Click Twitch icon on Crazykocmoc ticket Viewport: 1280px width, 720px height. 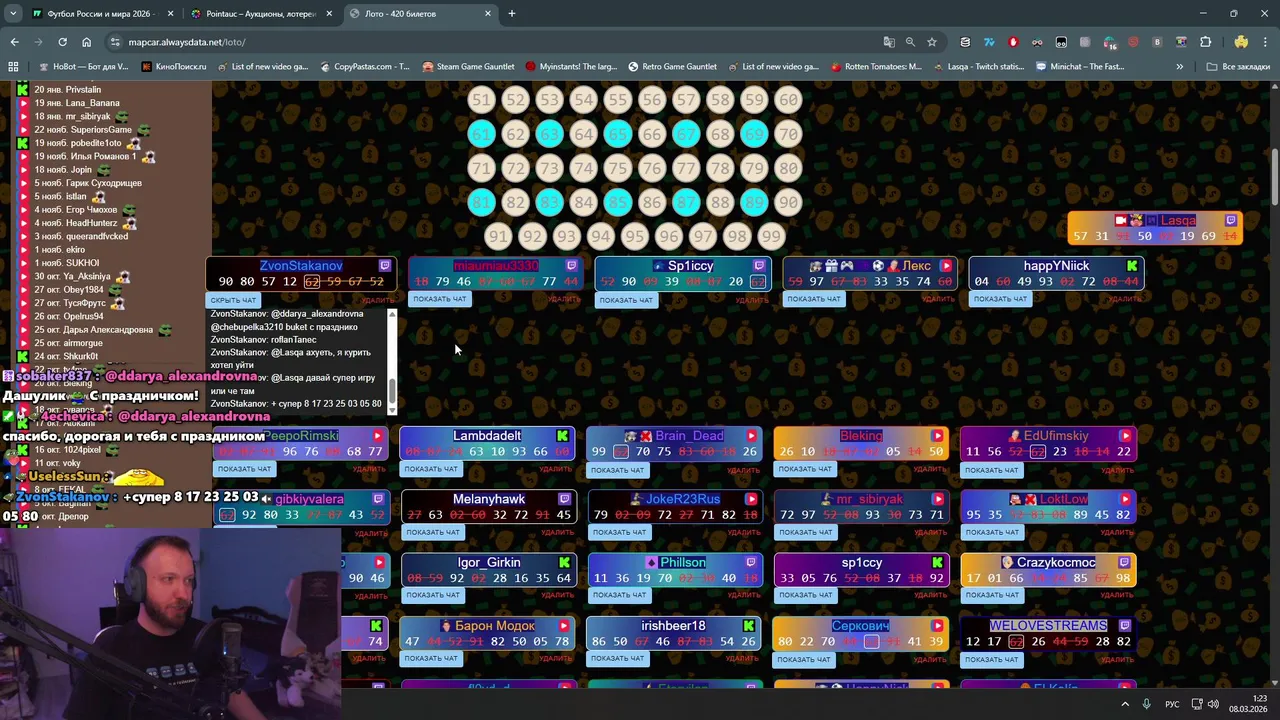tap(1124, 563)
